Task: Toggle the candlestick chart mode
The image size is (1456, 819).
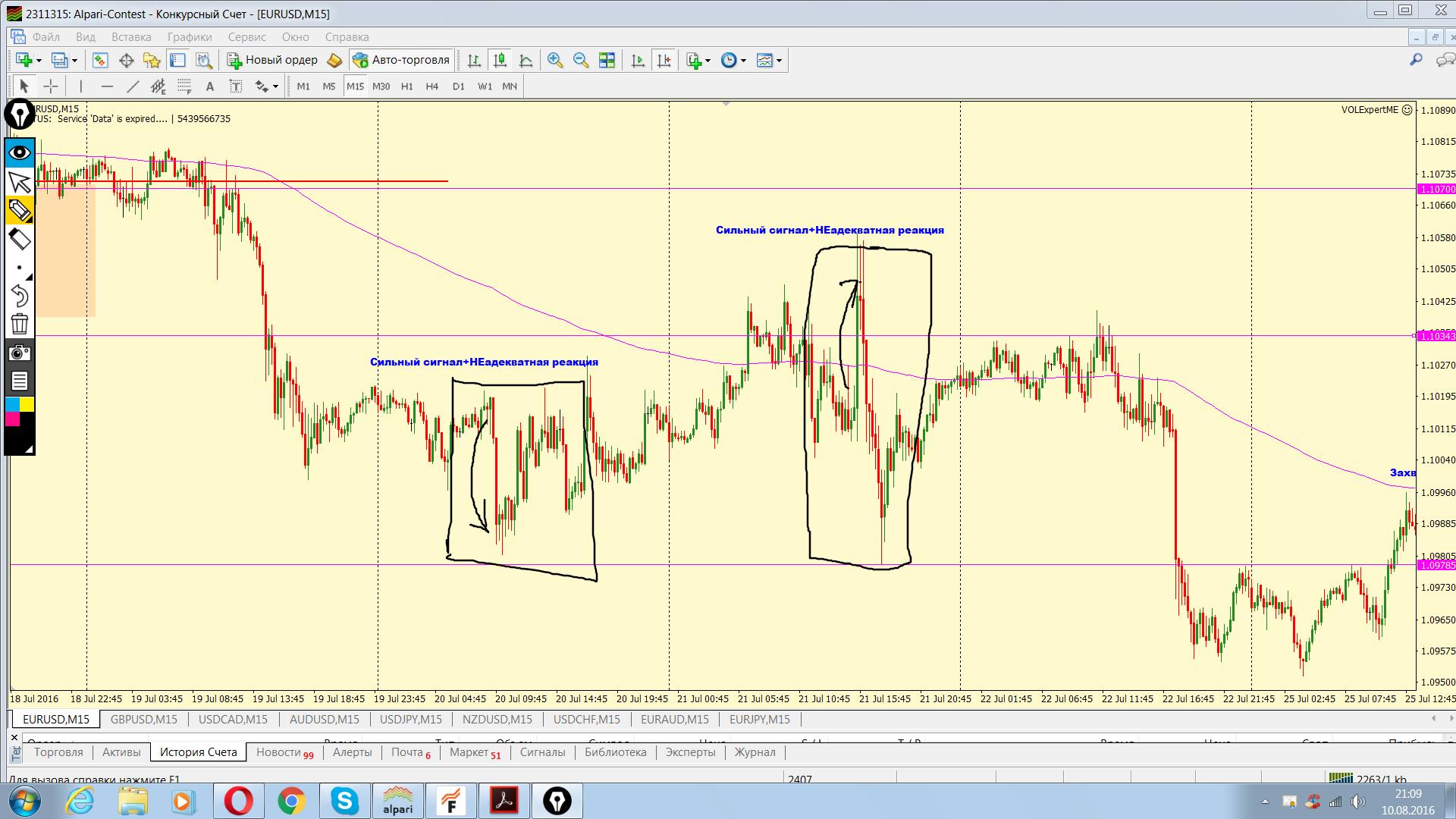Action: [500, 61]
